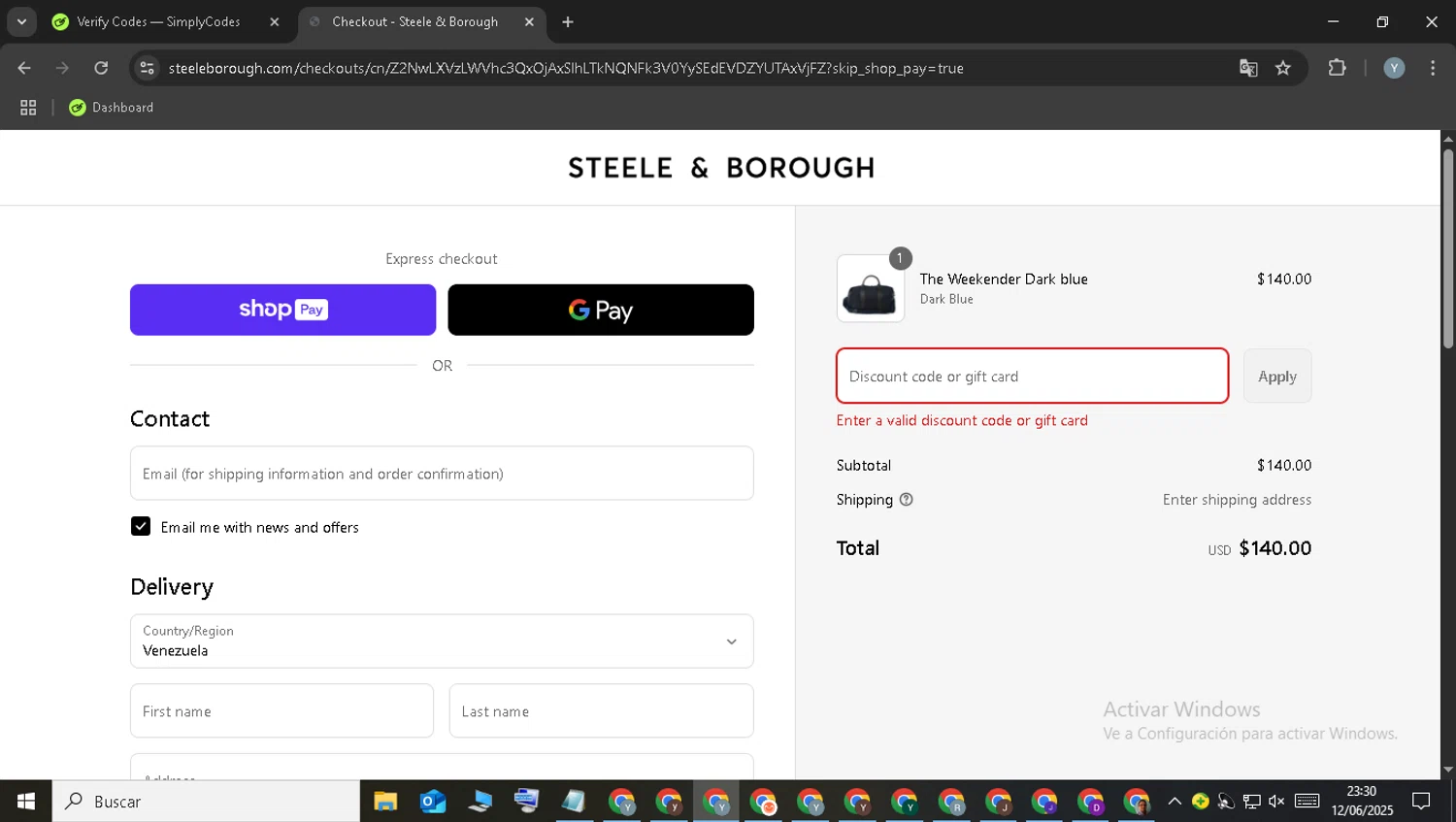The width and height of the screenshot is (1456, 822).
Task: Click the browser address bar URL
Action: point(566,68)
